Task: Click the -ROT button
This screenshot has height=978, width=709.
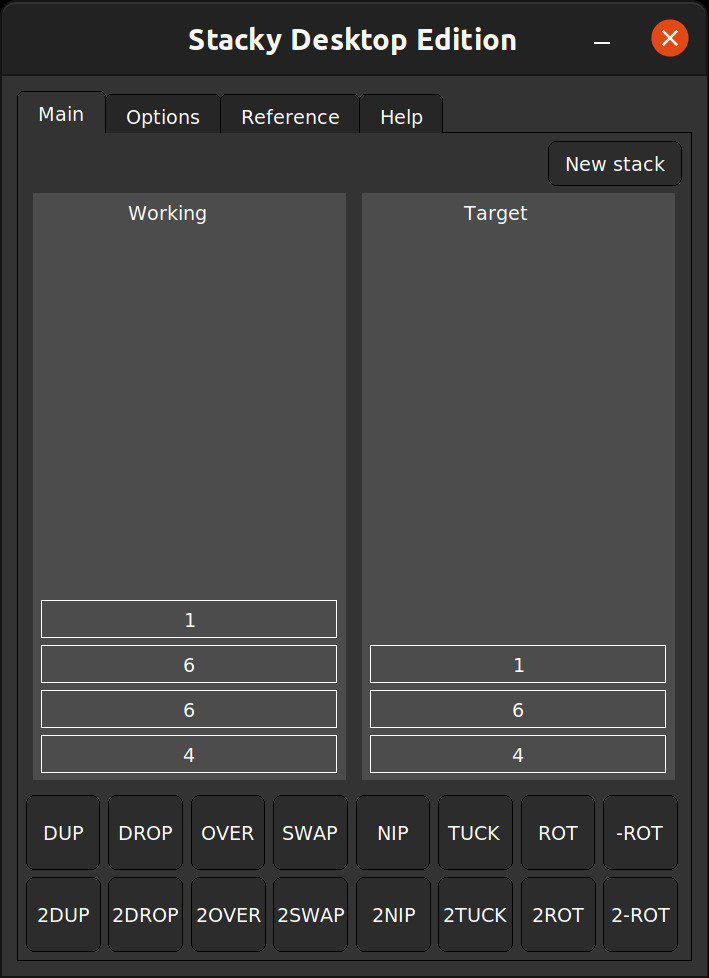Action: [x=639, y=832]
